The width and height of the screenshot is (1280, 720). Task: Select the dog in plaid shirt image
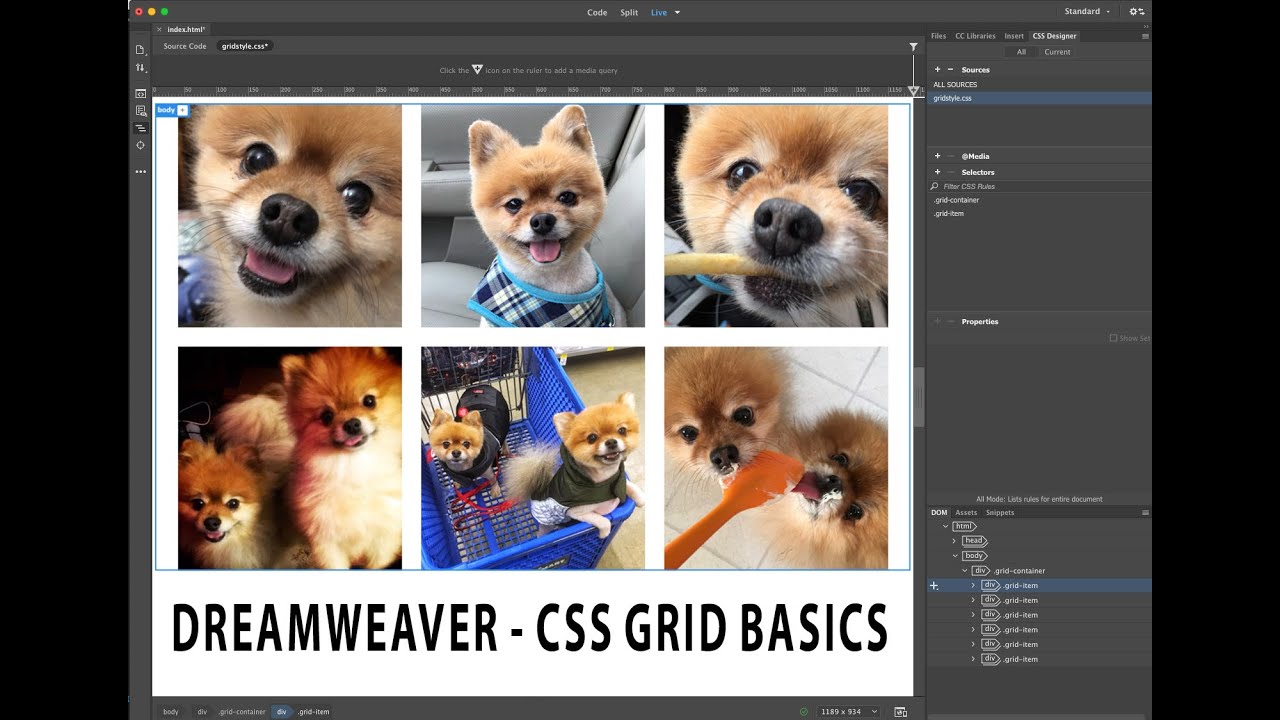pos(533,215)
